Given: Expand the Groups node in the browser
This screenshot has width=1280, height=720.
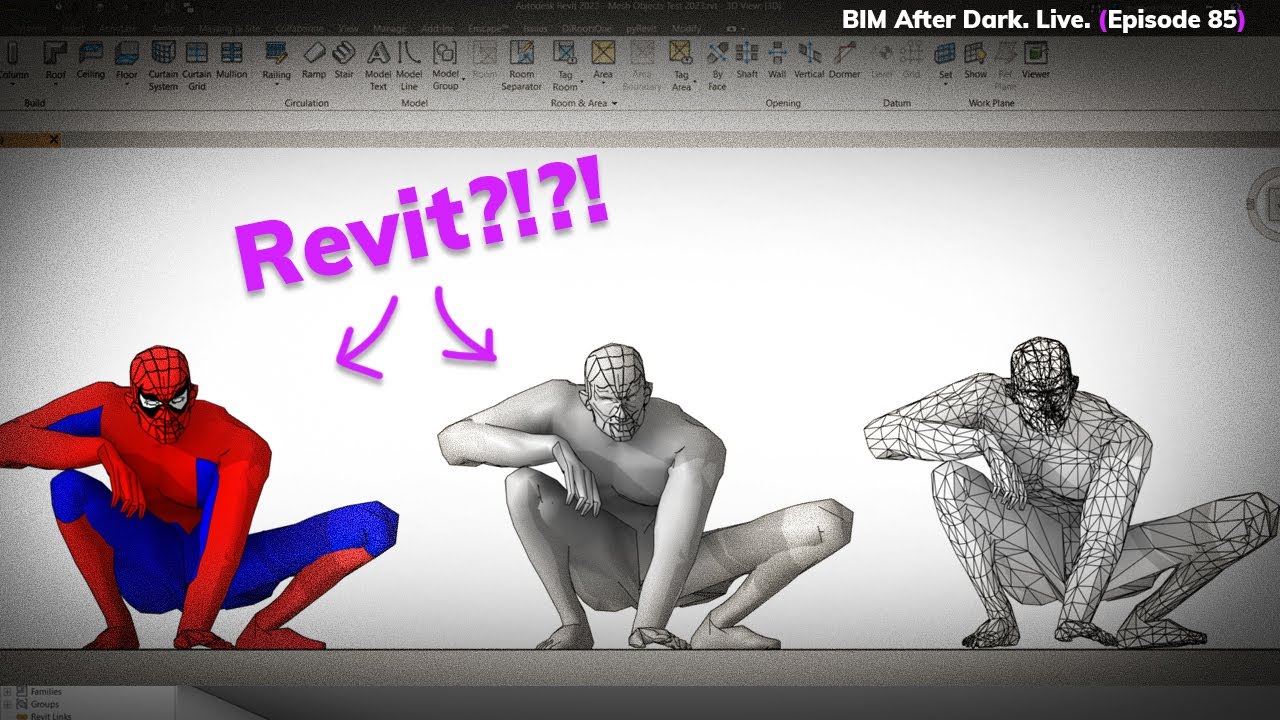Looking at the screenshot, I should point(8,704).
